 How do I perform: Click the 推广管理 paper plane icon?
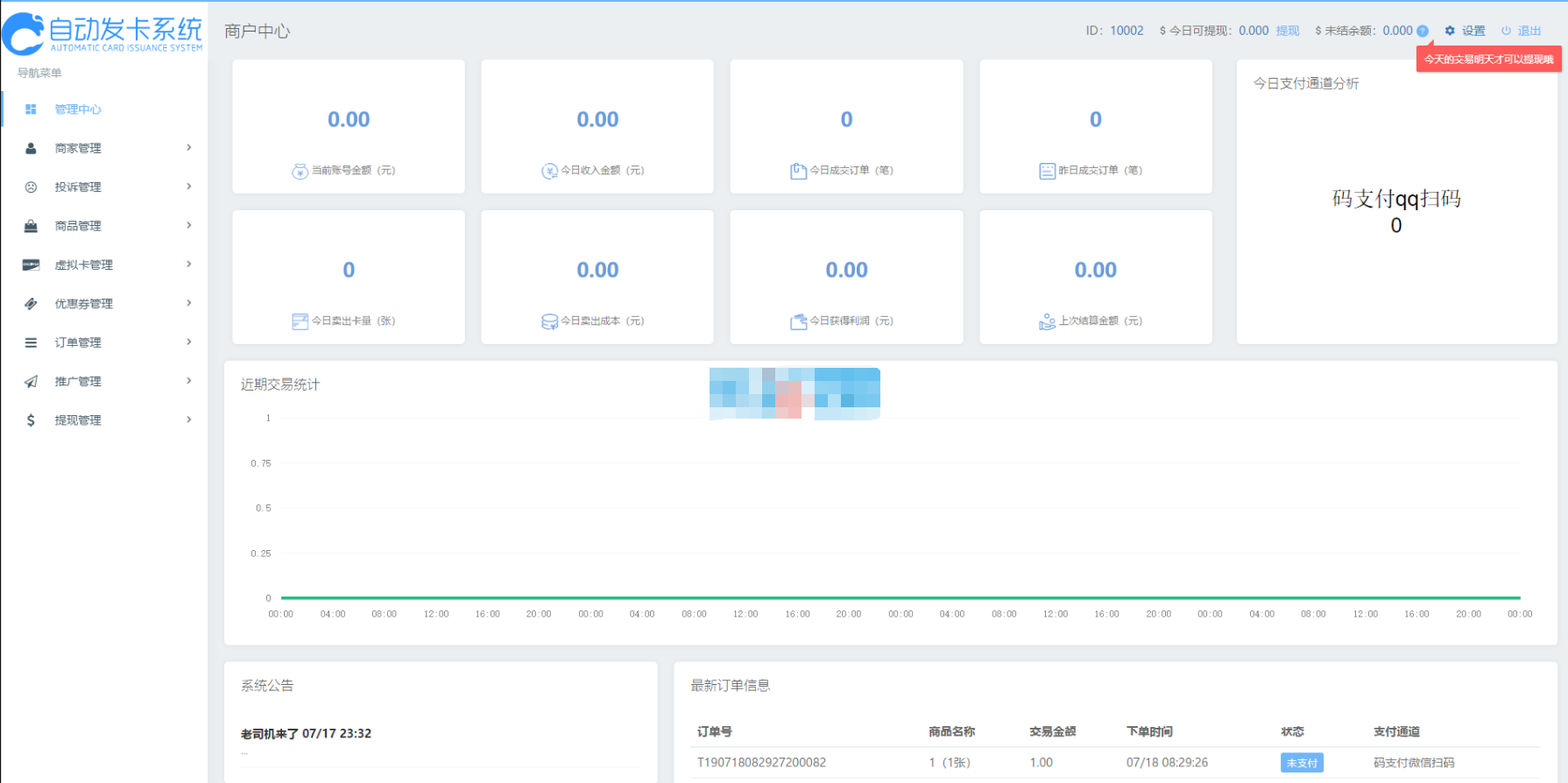coord(31,381)
